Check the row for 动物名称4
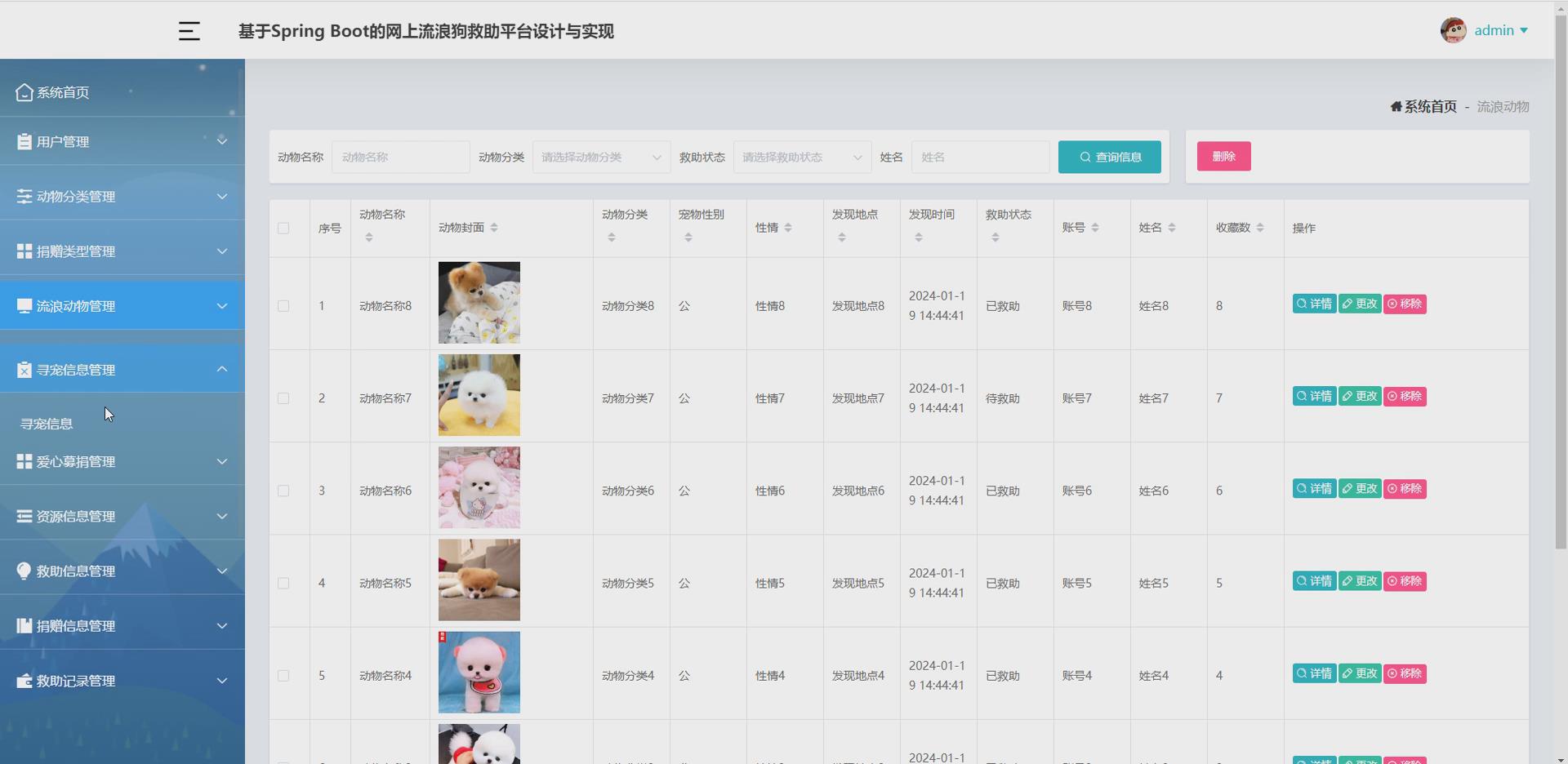Image resolution: width=1568 pixels, height=764 pixels. pos(283,676)
